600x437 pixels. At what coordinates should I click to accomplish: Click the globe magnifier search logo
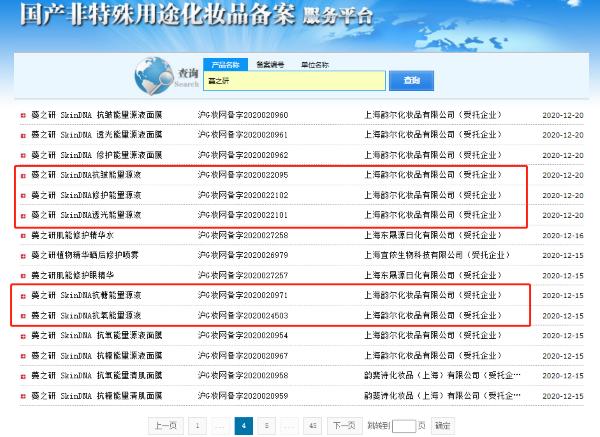point(152,75)
